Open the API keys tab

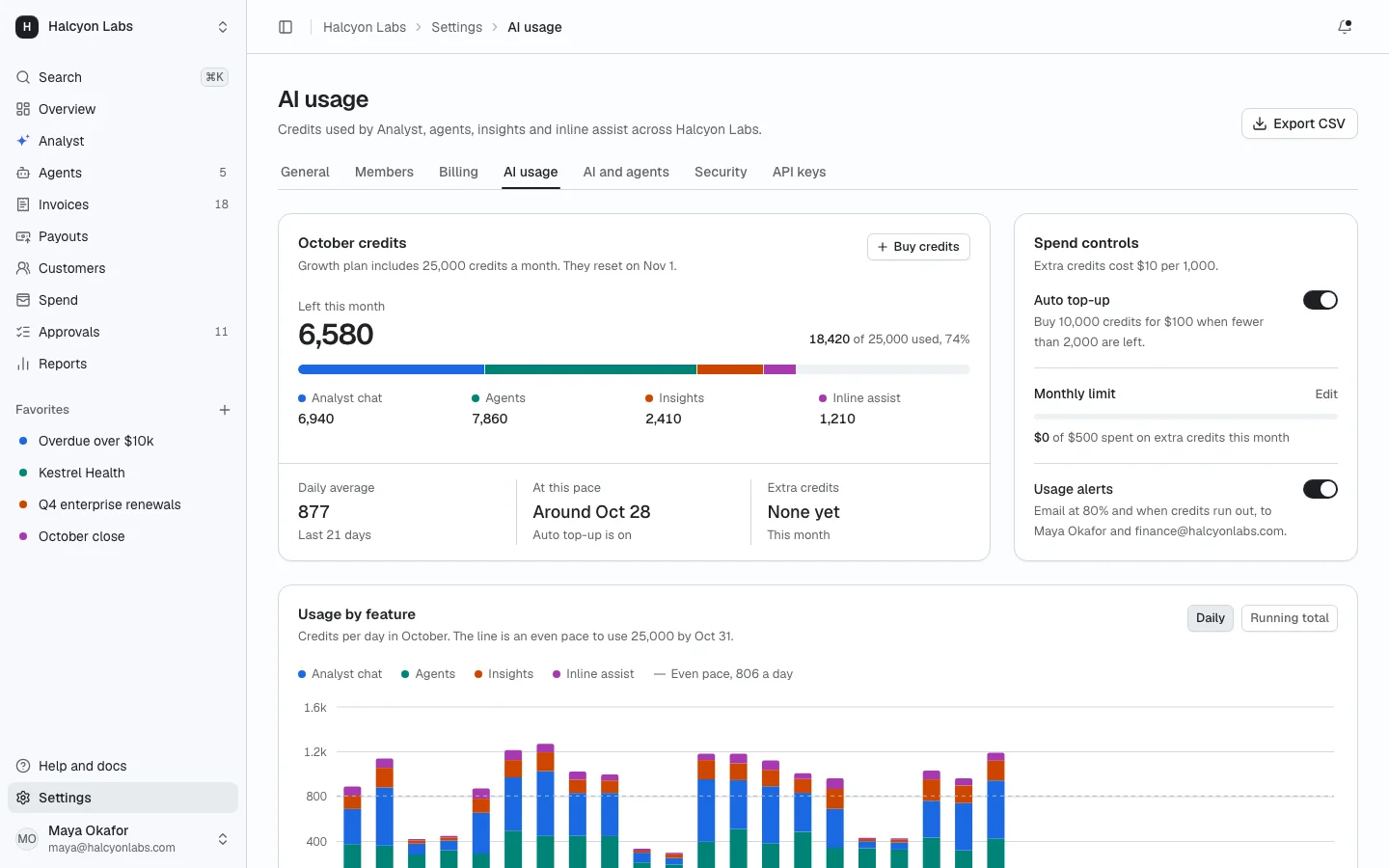(x=799, y=172)
